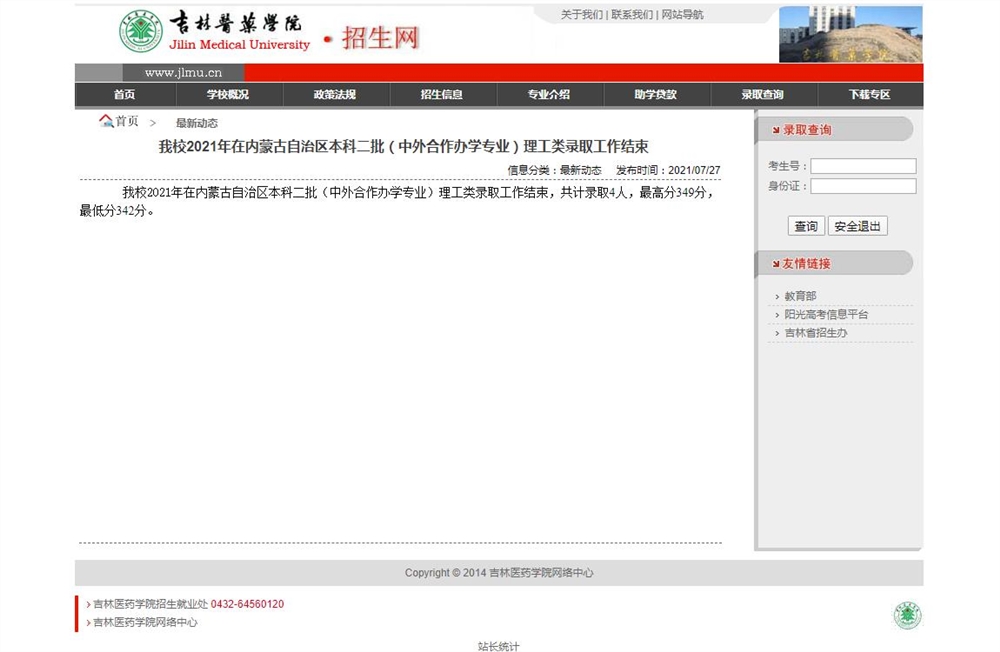Screen dimensions: 1000x652
Task: Click the 发布时间：2021/07/27 text
Action: tap(668, 170)
